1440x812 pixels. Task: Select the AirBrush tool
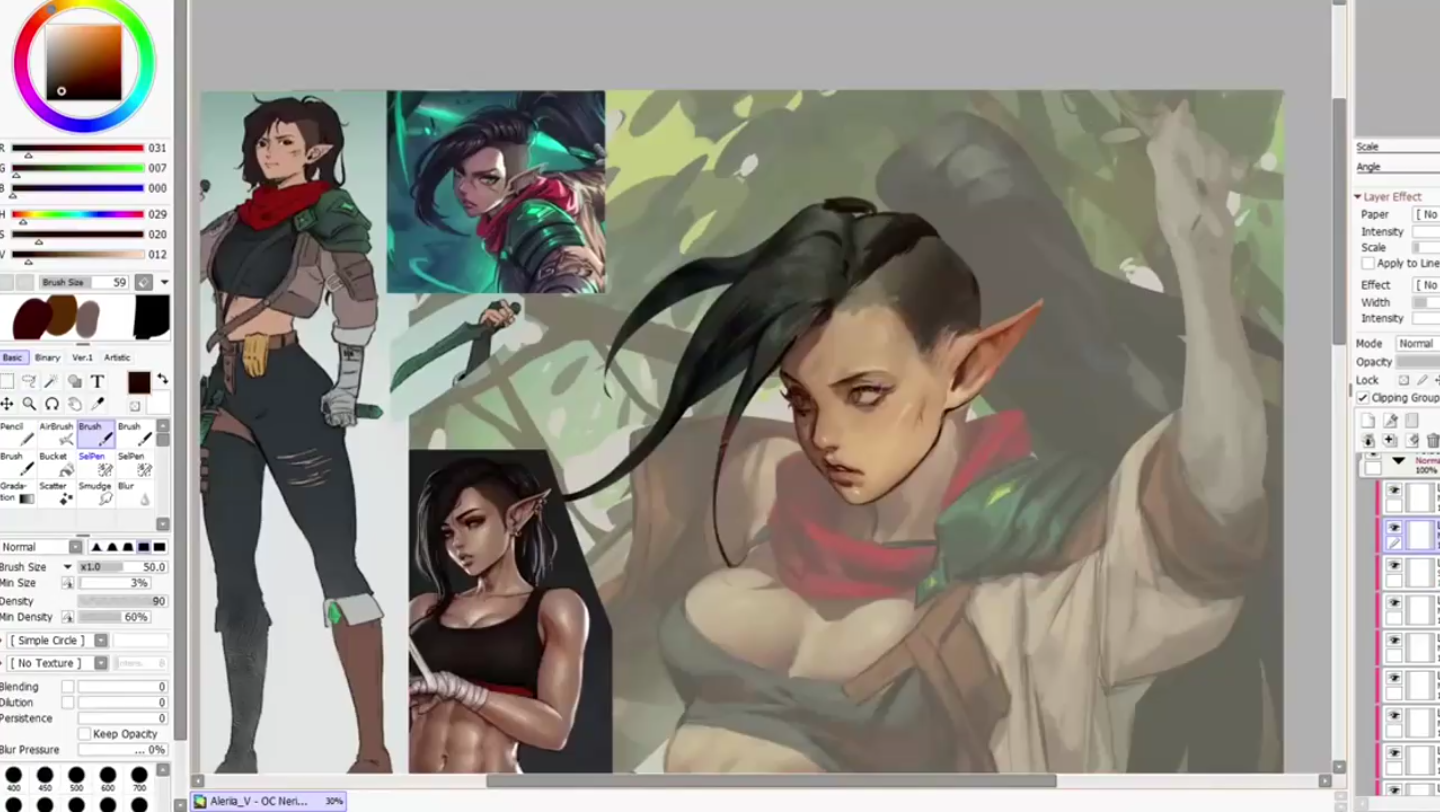coord(56,434)
